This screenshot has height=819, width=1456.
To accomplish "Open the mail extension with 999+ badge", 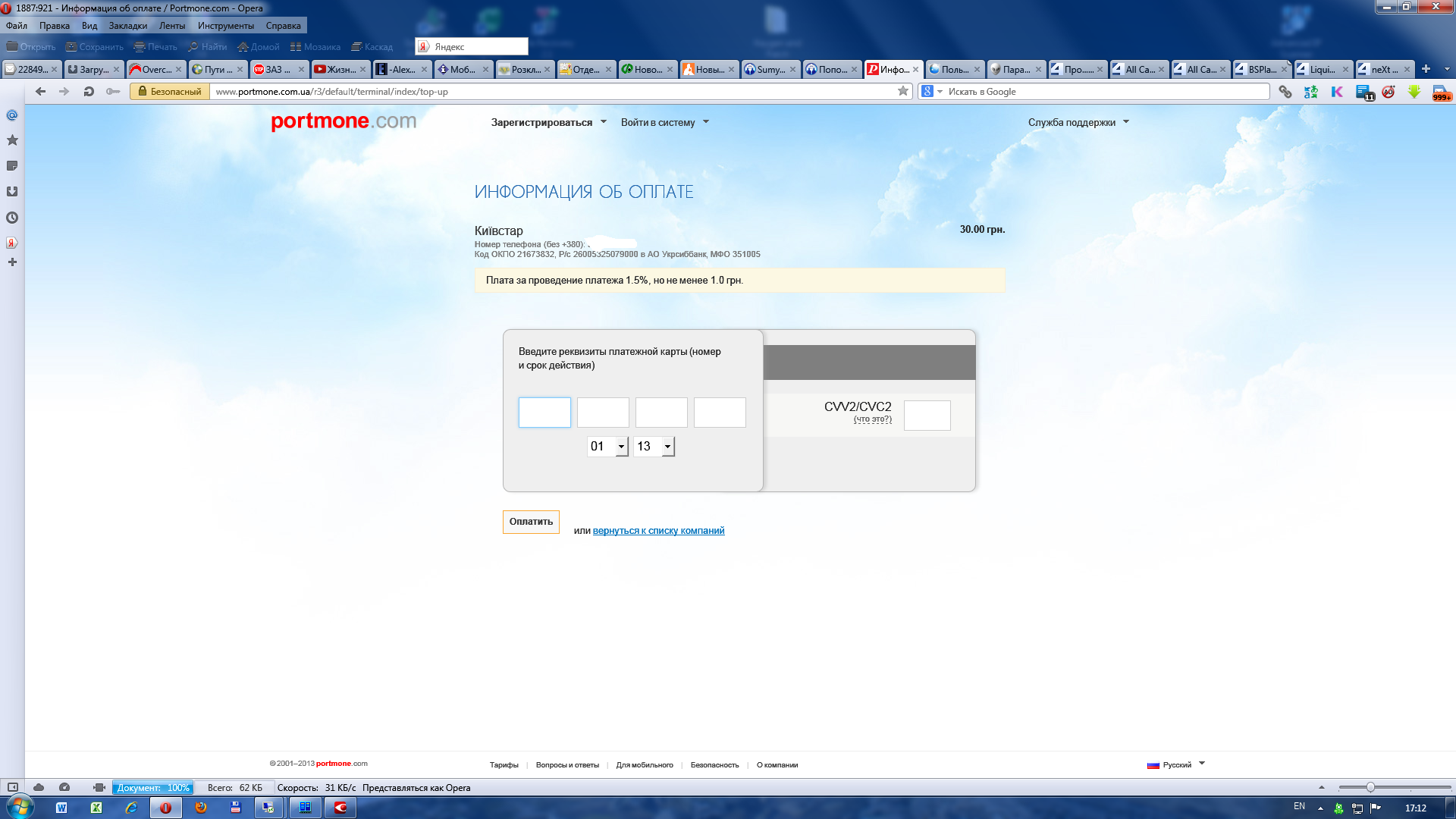I will point(1441,93).
